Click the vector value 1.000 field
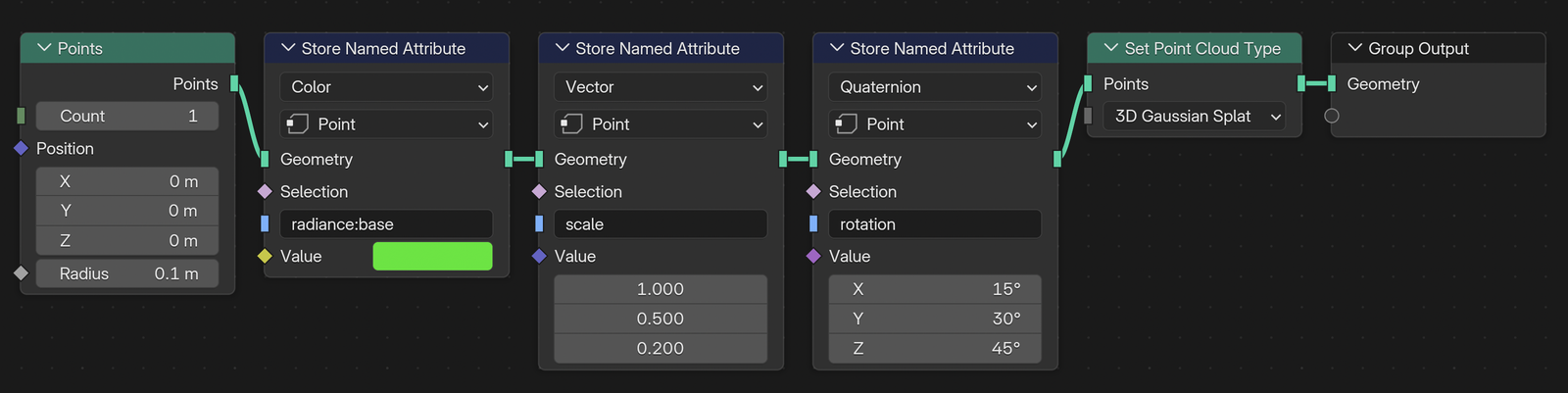1568x393 pixels. coord(661,289)
